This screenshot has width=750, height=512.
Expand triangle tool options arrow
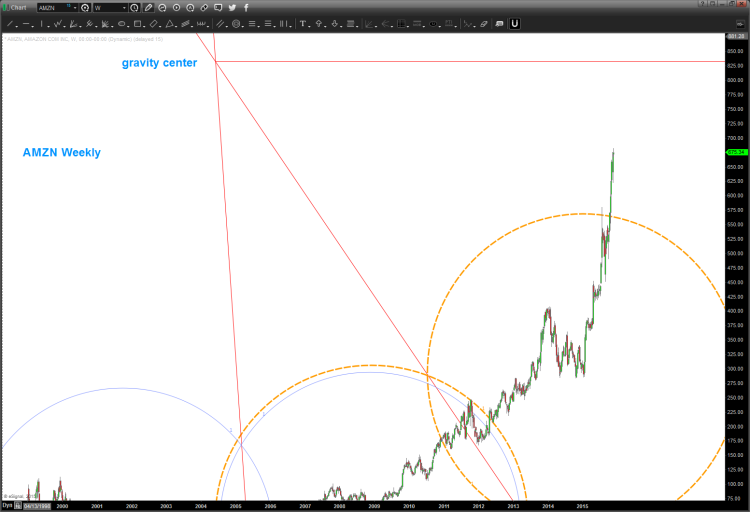pos(176,26)
